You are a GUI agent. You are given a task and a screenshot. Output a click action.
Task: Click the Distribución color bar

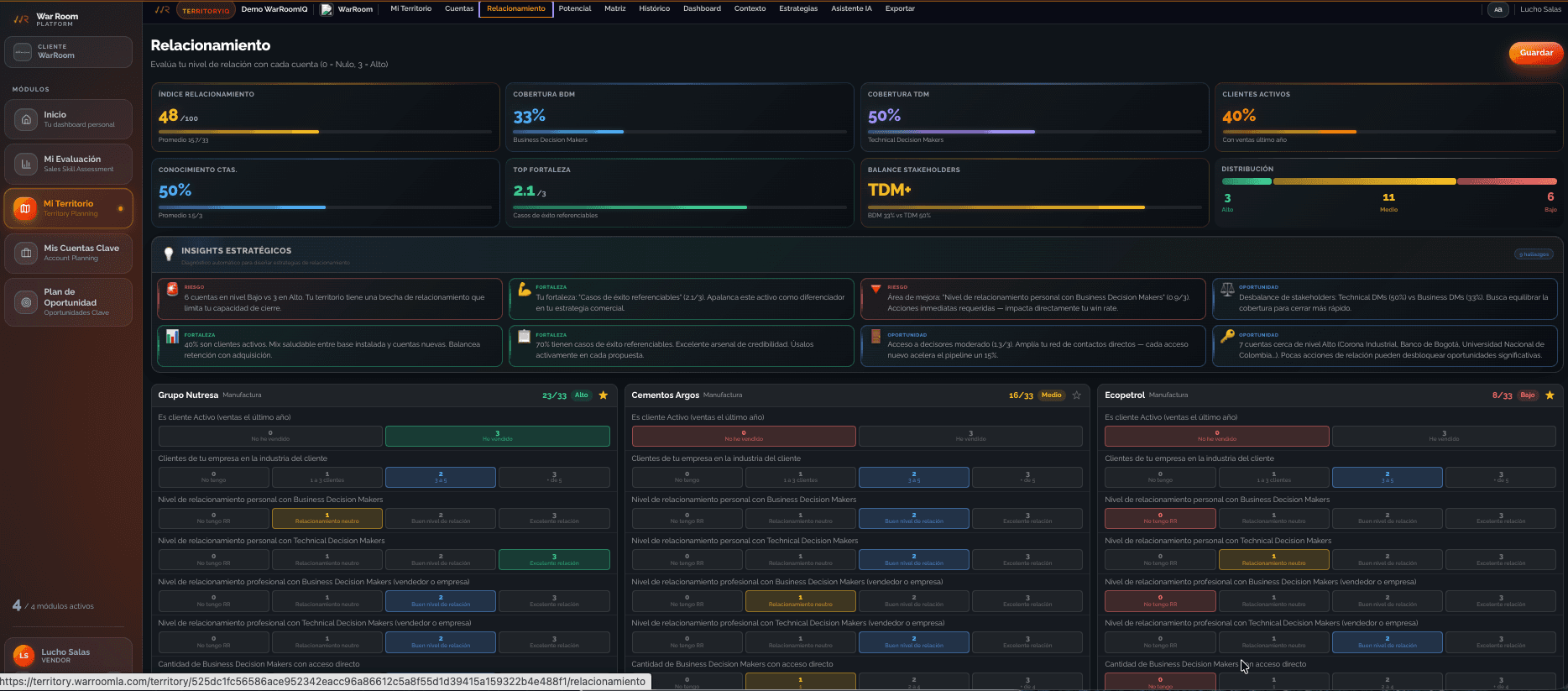[1389, 181]
